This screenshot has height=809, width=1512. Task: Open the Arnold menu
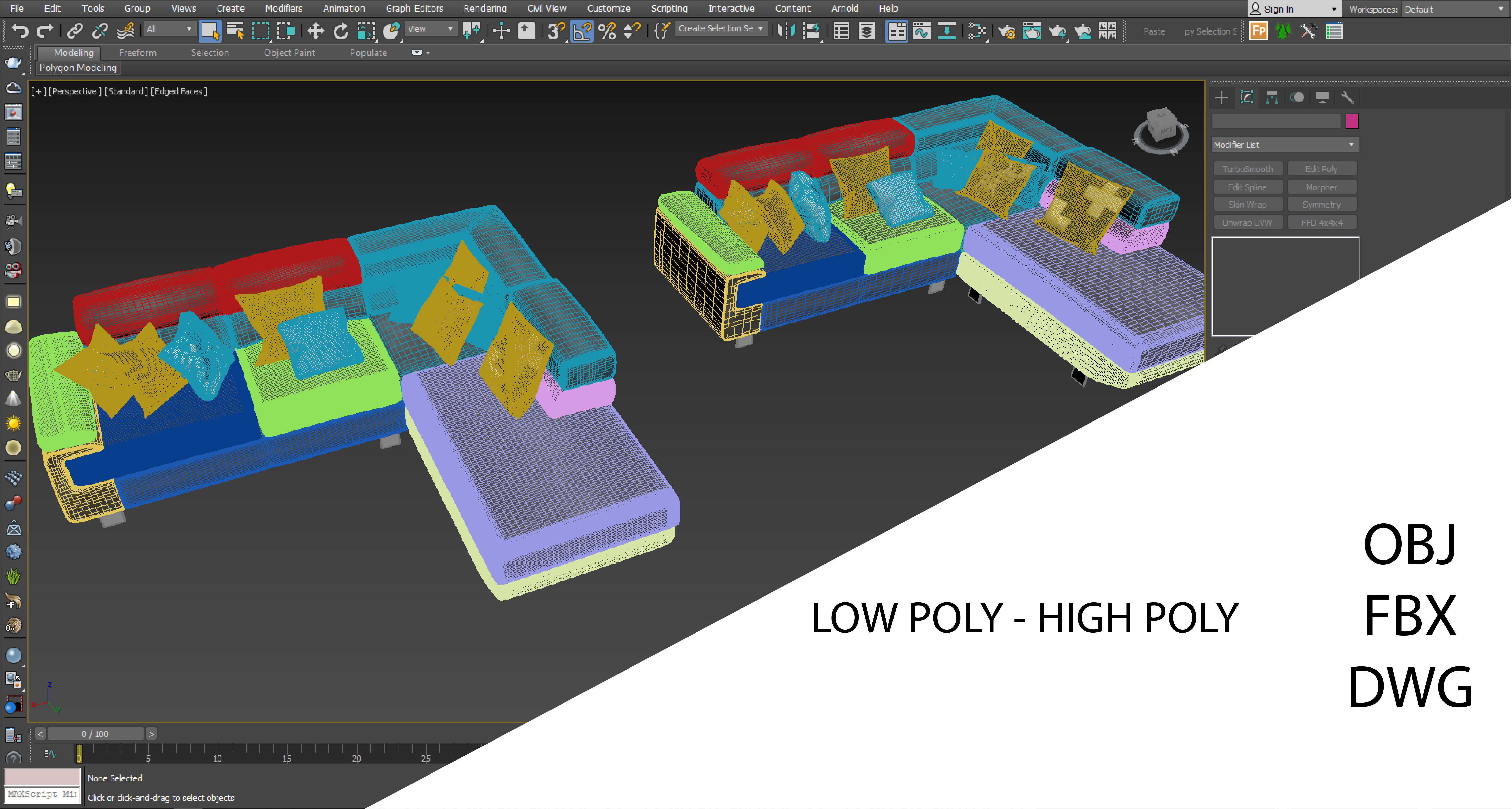(x=845, y=8)
